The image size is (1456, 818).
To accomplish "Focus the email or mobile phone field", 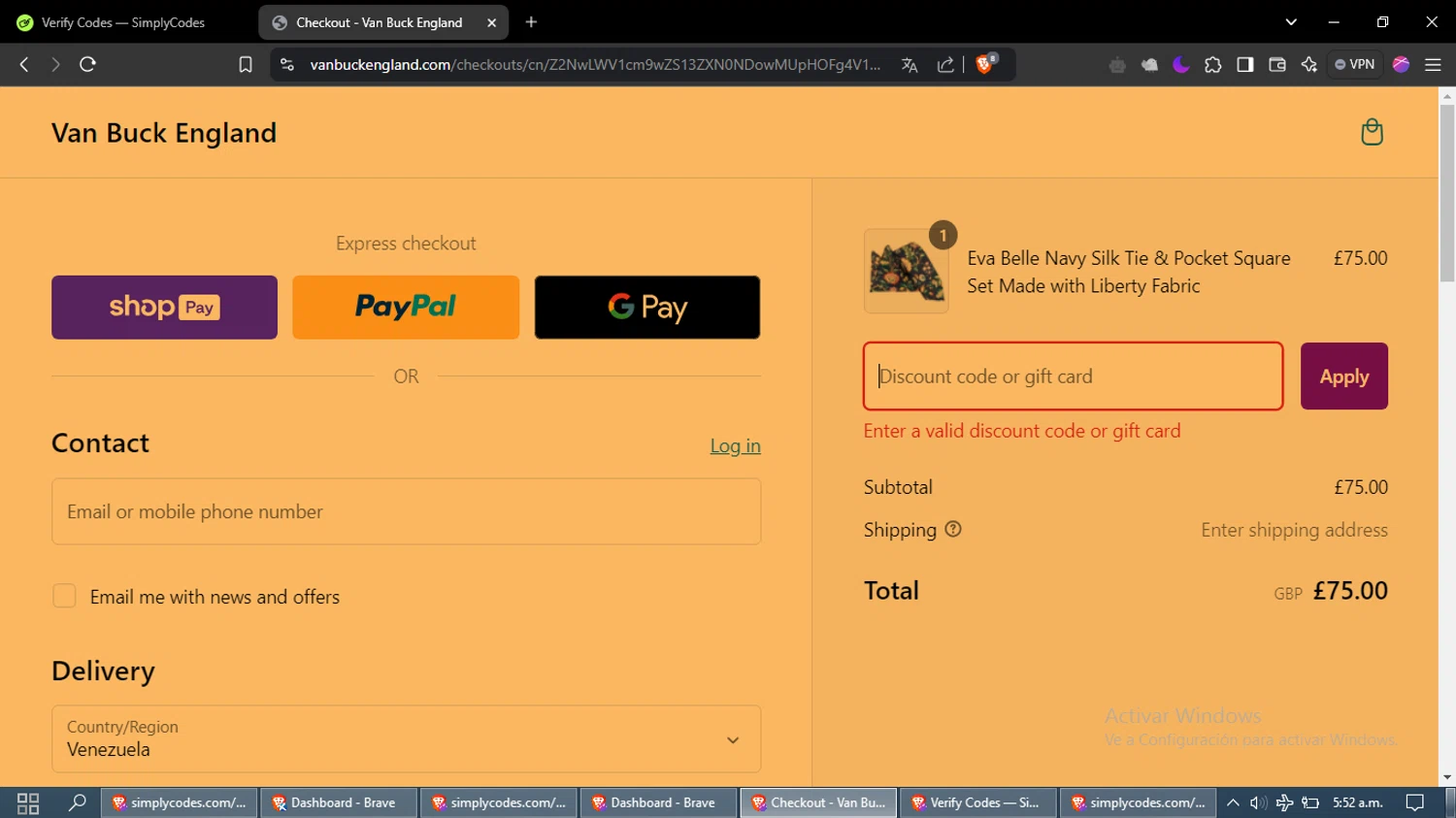I will coord(406,511).
